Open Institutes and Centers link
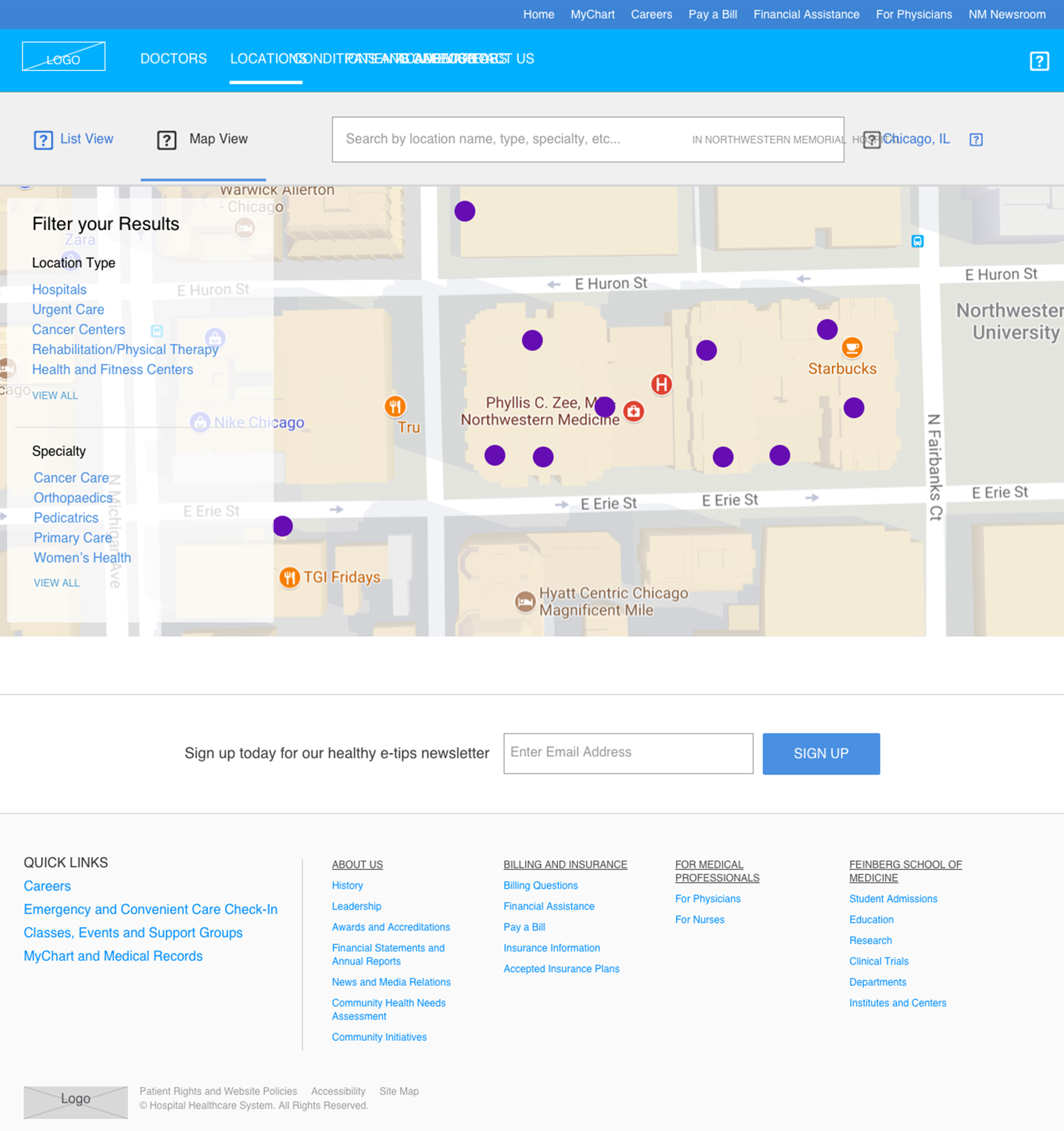Image resolution: width=1064 pixels, height=1131 pixels. (898, 1003)
